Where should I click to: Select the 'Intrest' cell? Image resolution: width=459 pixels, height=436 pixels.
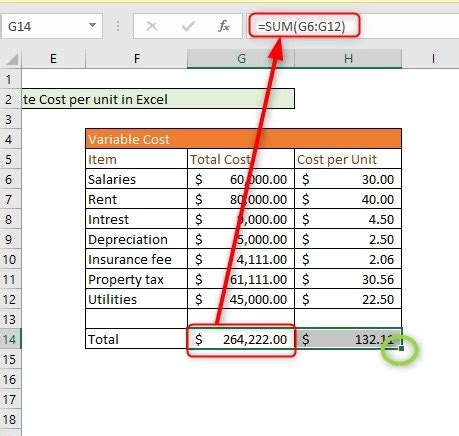(136, 219)
